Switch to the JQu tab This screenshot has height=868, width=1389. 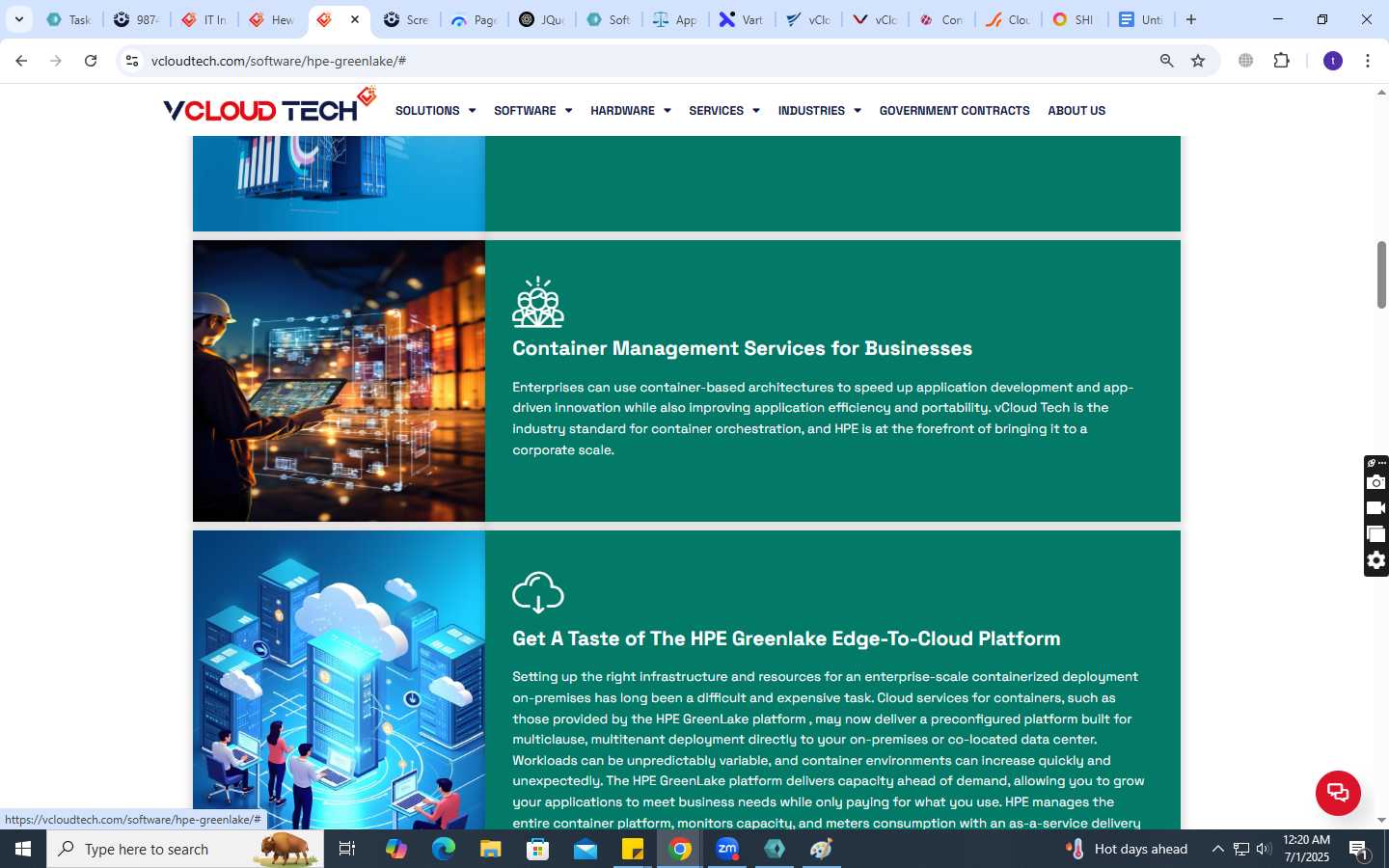coord(541,19)
